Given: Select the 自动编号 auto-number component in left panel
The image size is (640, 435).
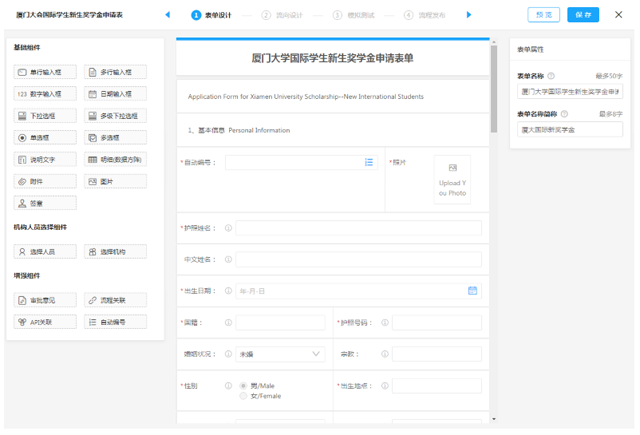Looking at the screenshot, I should click(x=116, y=322).
